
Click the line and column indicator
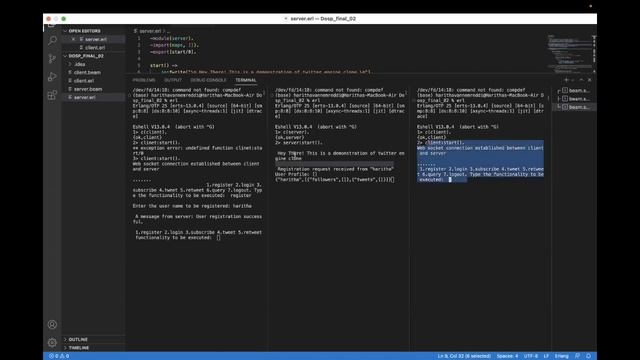[x=464, y=356]
